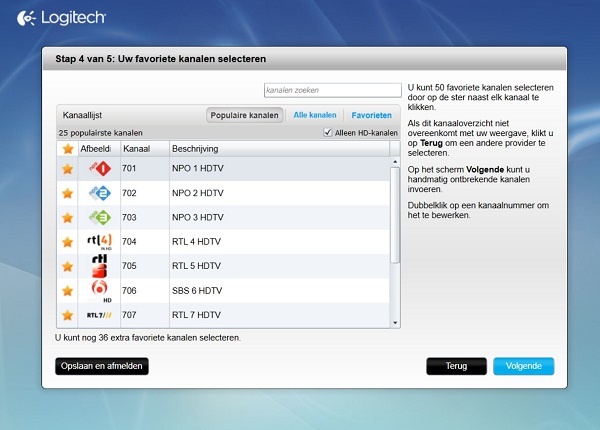The height and width of the screenshot is (430, 600).
Task: Click the NPO 2 channel logo
Action: [x=100, y=193]
